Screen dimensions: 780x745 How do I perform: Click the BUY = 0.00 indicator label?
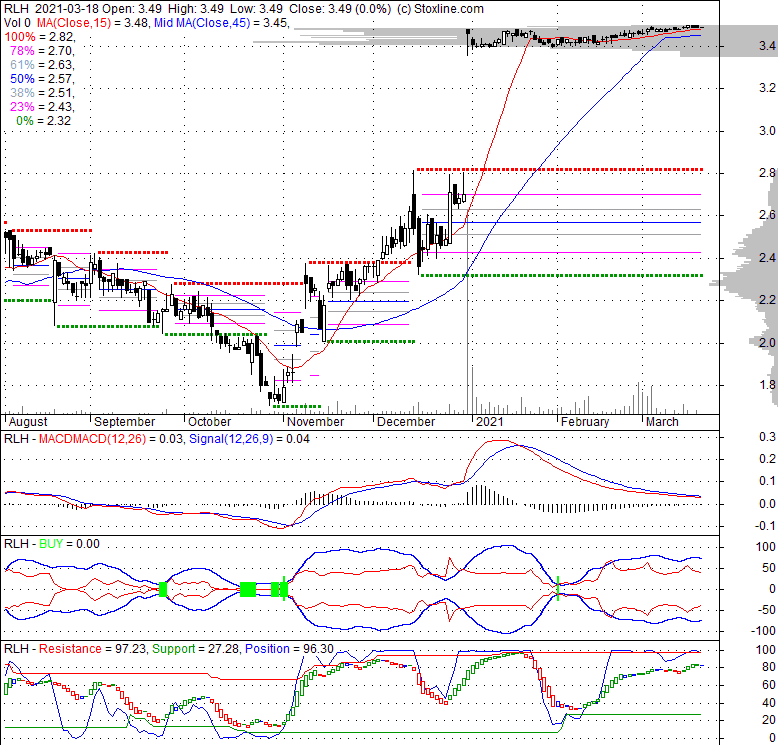click(69, 544)
